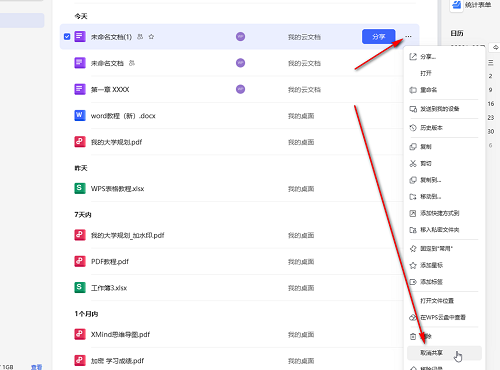500x370 pixels.
Task: Select 取消共享 in the context menu
Action: 444,353
